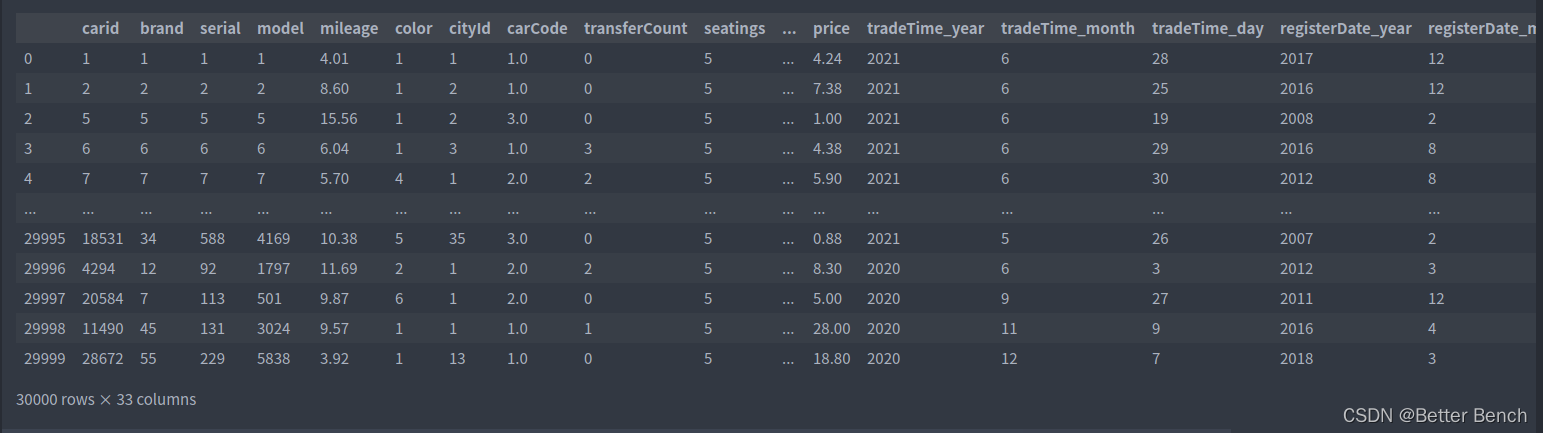Select the tradeTime_year column header
The width and height of the screenshot is (1543, 433).
click(925, 28)
